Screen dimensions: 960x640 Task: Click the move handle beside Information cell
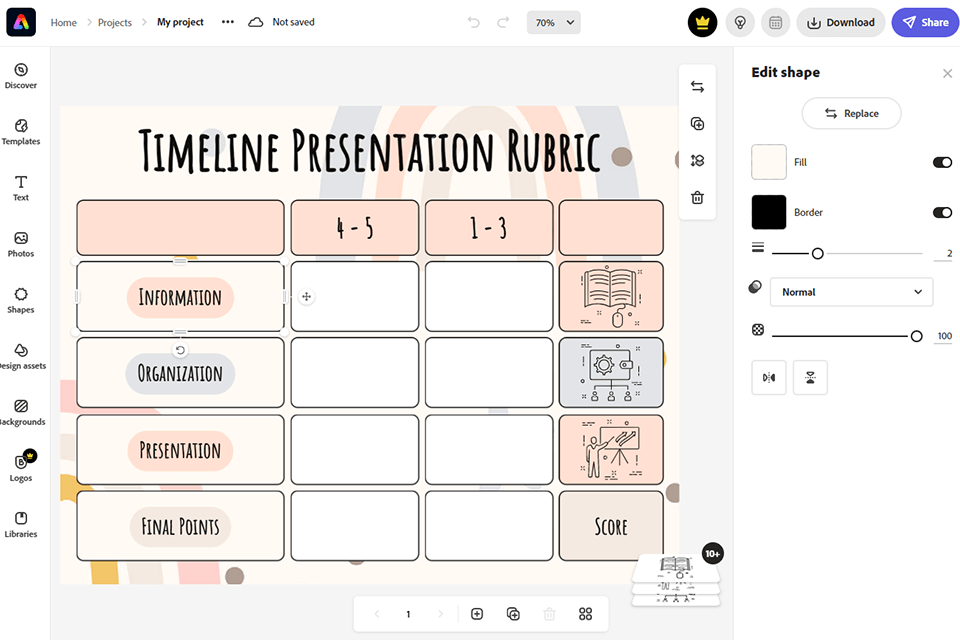pos(306,297)
